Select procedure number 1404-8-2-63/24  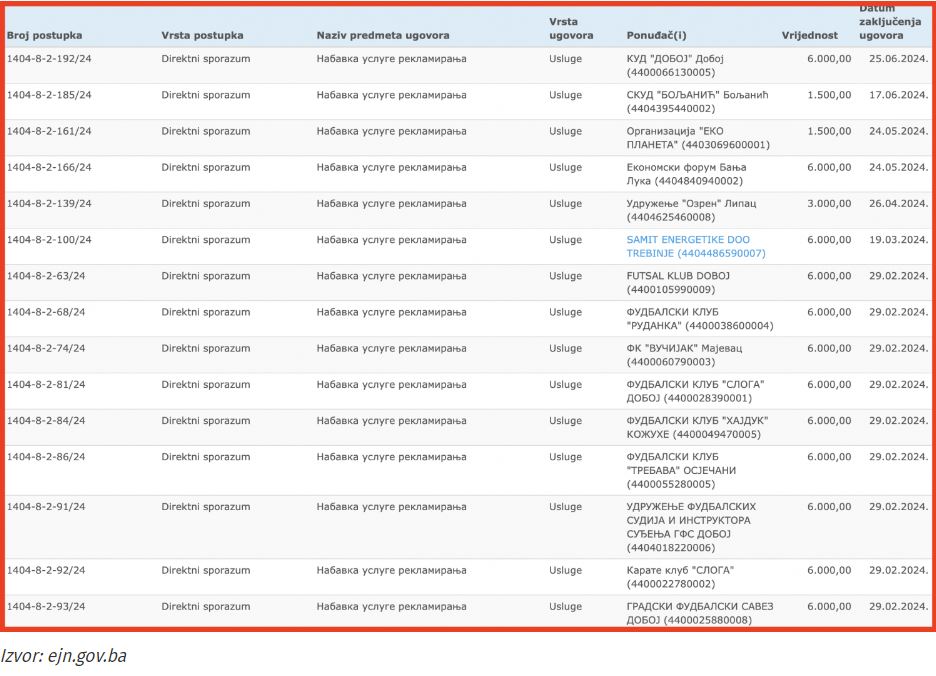46,276
